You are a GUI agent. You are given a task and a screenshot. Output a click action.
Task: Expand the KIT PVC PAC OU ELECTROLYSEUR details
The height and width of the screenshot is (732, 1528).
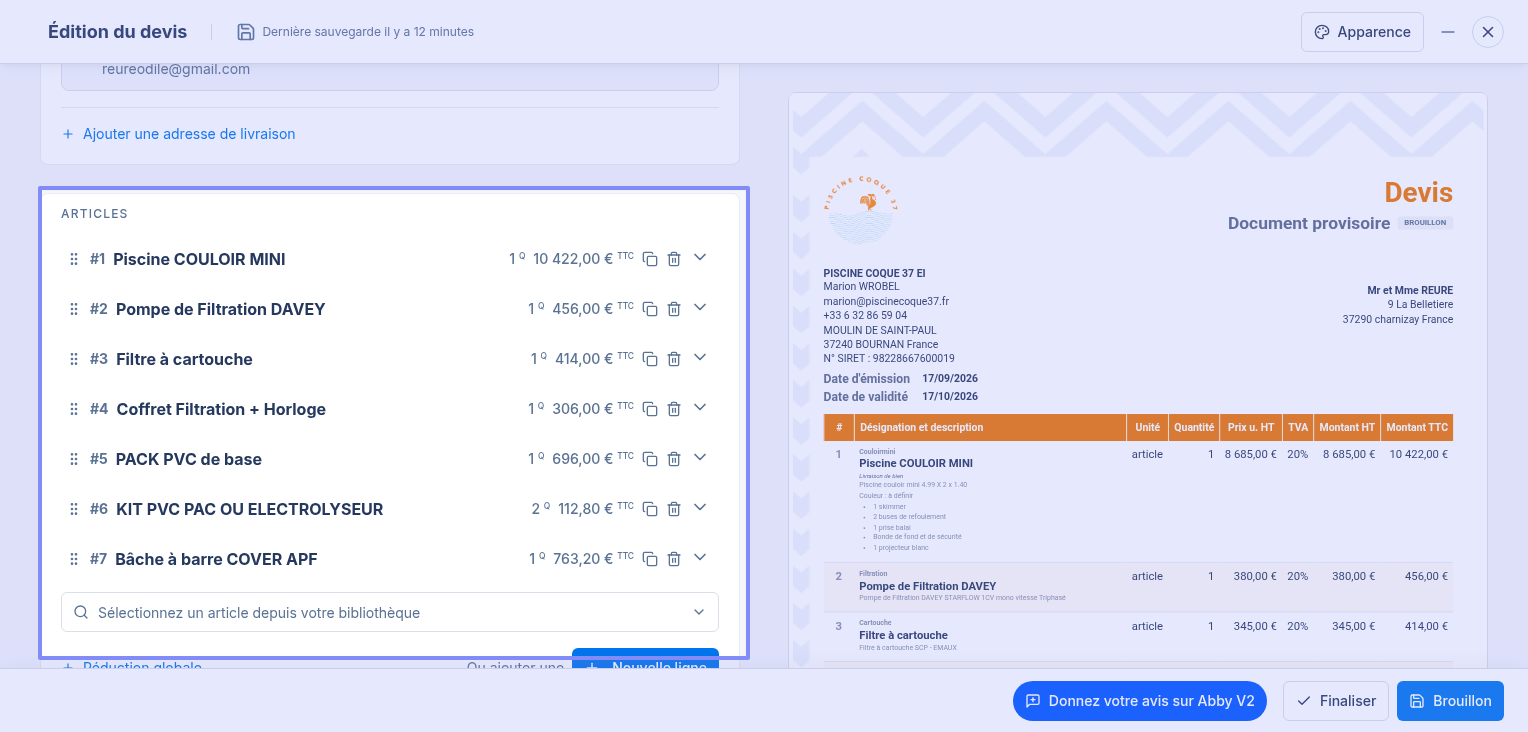click(x=700, y=508)
